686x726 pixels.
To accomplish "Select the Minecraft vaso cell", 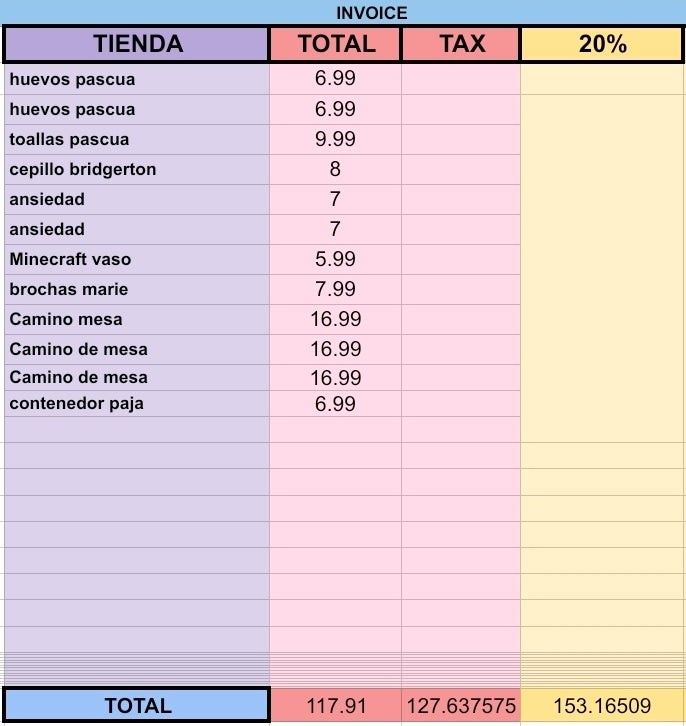I will point(137,259).
